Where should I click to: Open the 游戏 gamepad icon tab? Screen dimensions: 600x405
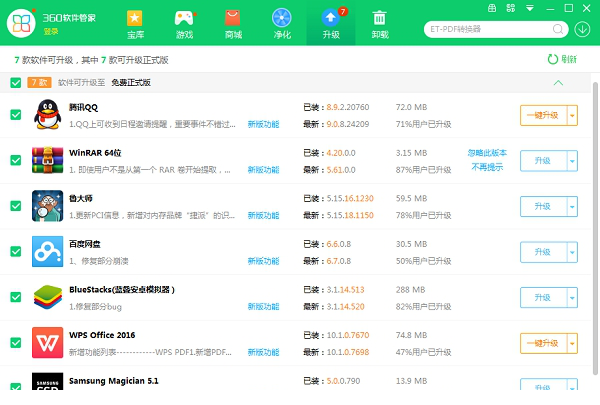coord(184,25)
